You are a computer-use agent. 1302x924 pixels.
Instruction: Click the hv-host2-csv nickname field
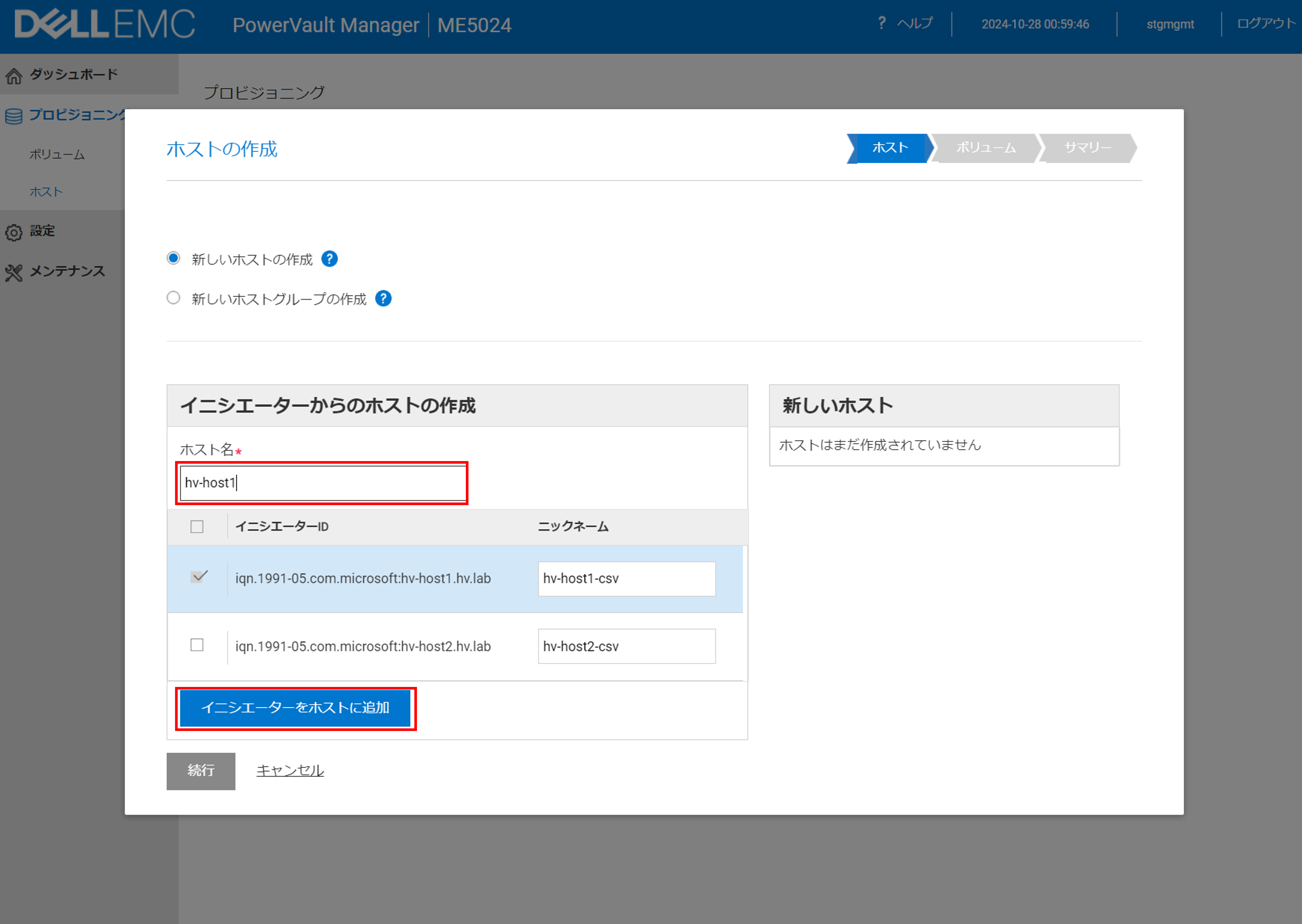626,646
